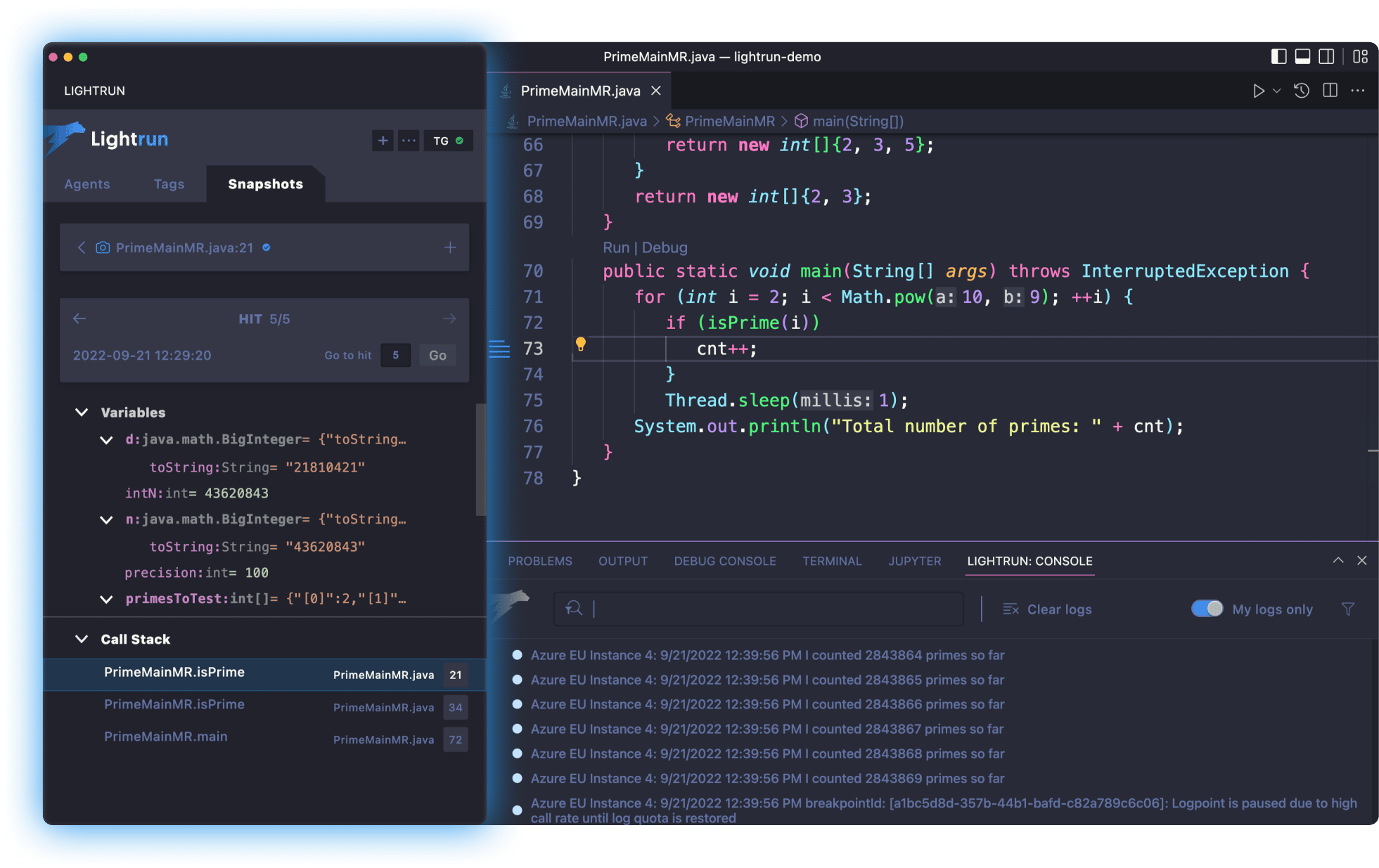Open timeline history icon in editor toolbar

1302,91
